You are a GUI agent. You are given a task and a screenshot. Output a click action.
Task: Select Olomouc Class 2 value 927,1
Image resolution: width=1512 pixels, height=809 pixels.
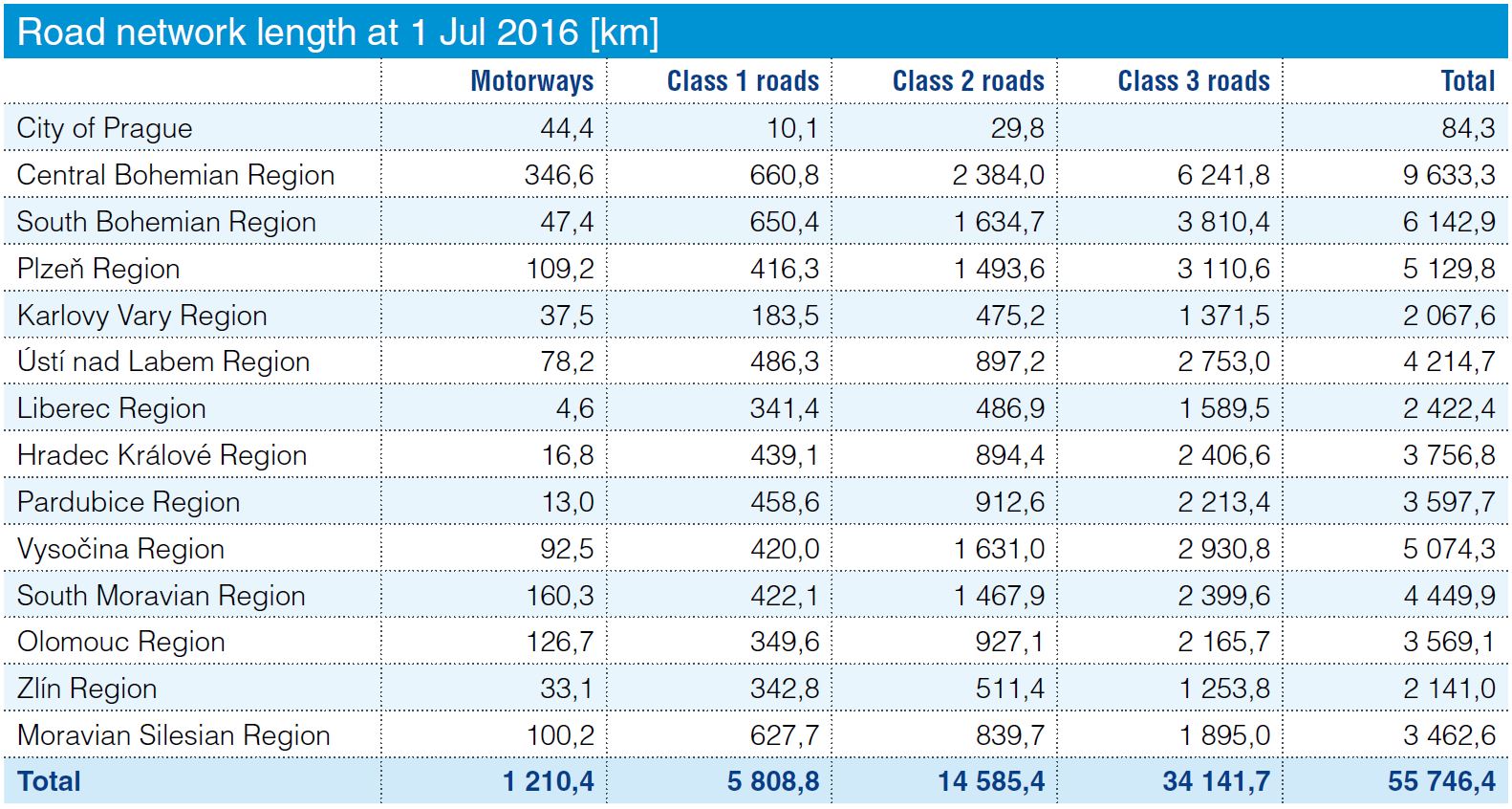coord(1010,642)
